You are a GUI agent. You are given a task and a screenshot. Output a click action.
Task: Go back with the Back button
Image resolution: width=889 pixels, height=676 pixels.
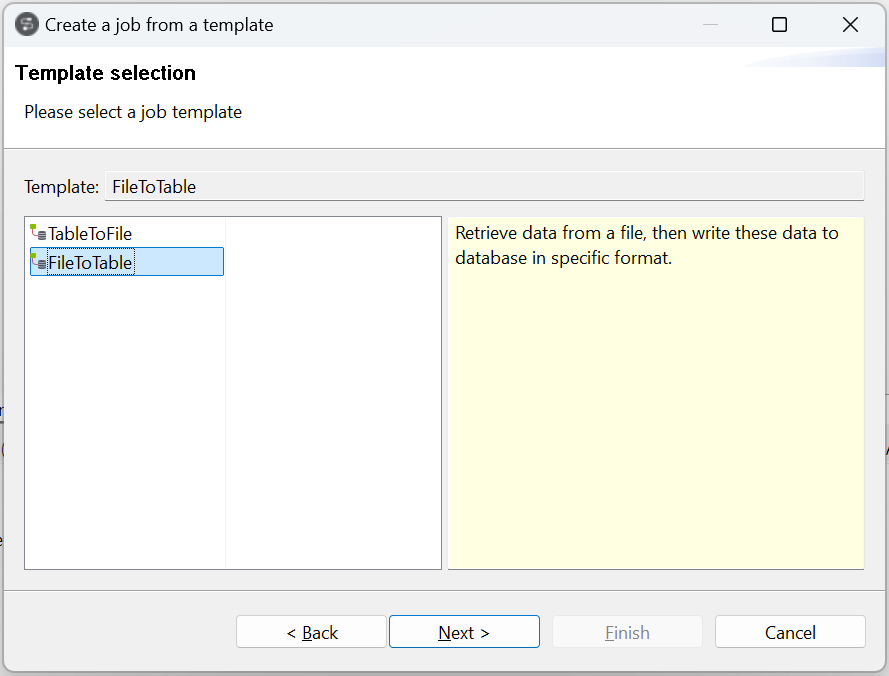click(x=311, y=632)
